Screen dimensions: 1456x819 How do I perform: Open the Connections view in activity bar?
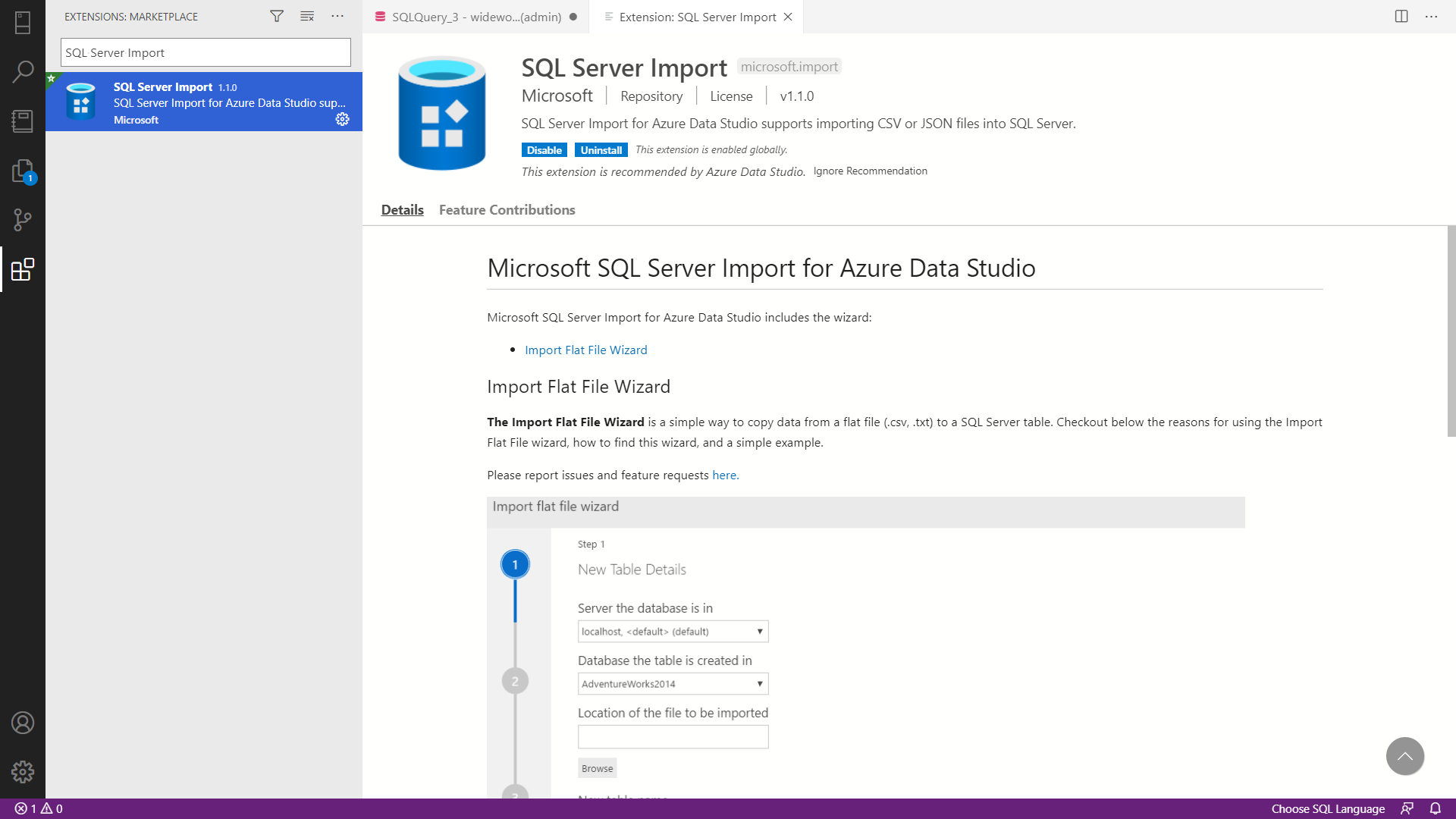tap(23, 23)
